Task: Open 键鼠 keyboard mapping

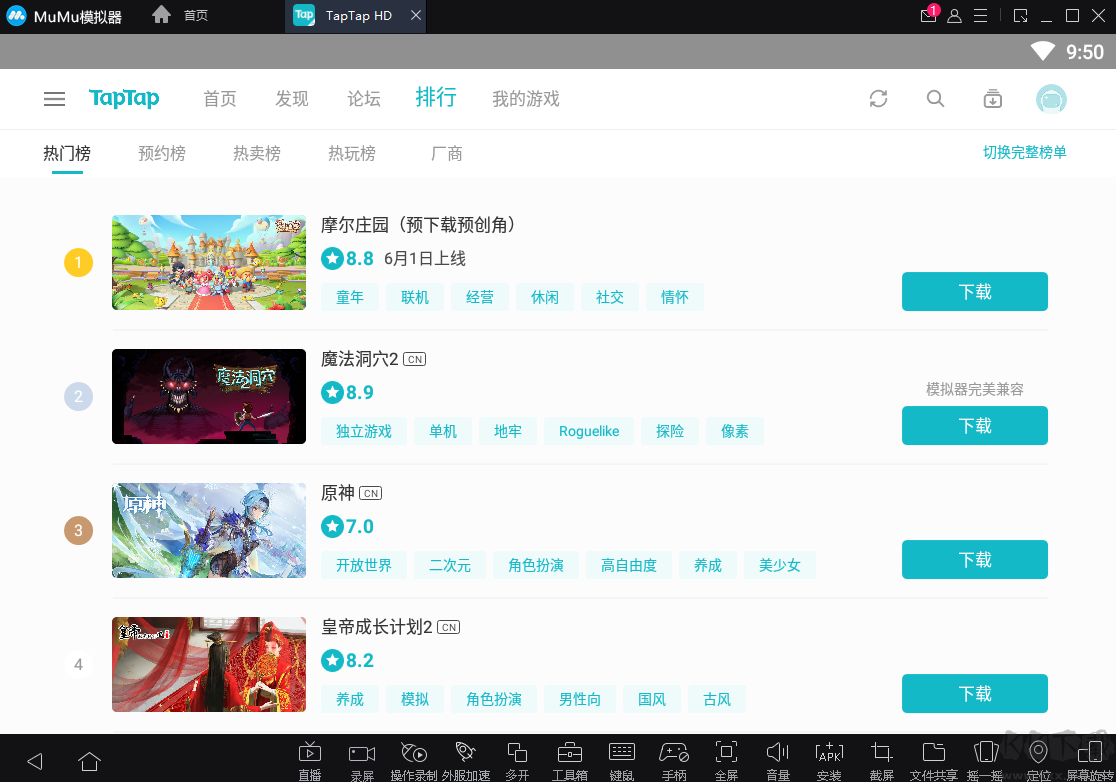Action: [621, 760]
